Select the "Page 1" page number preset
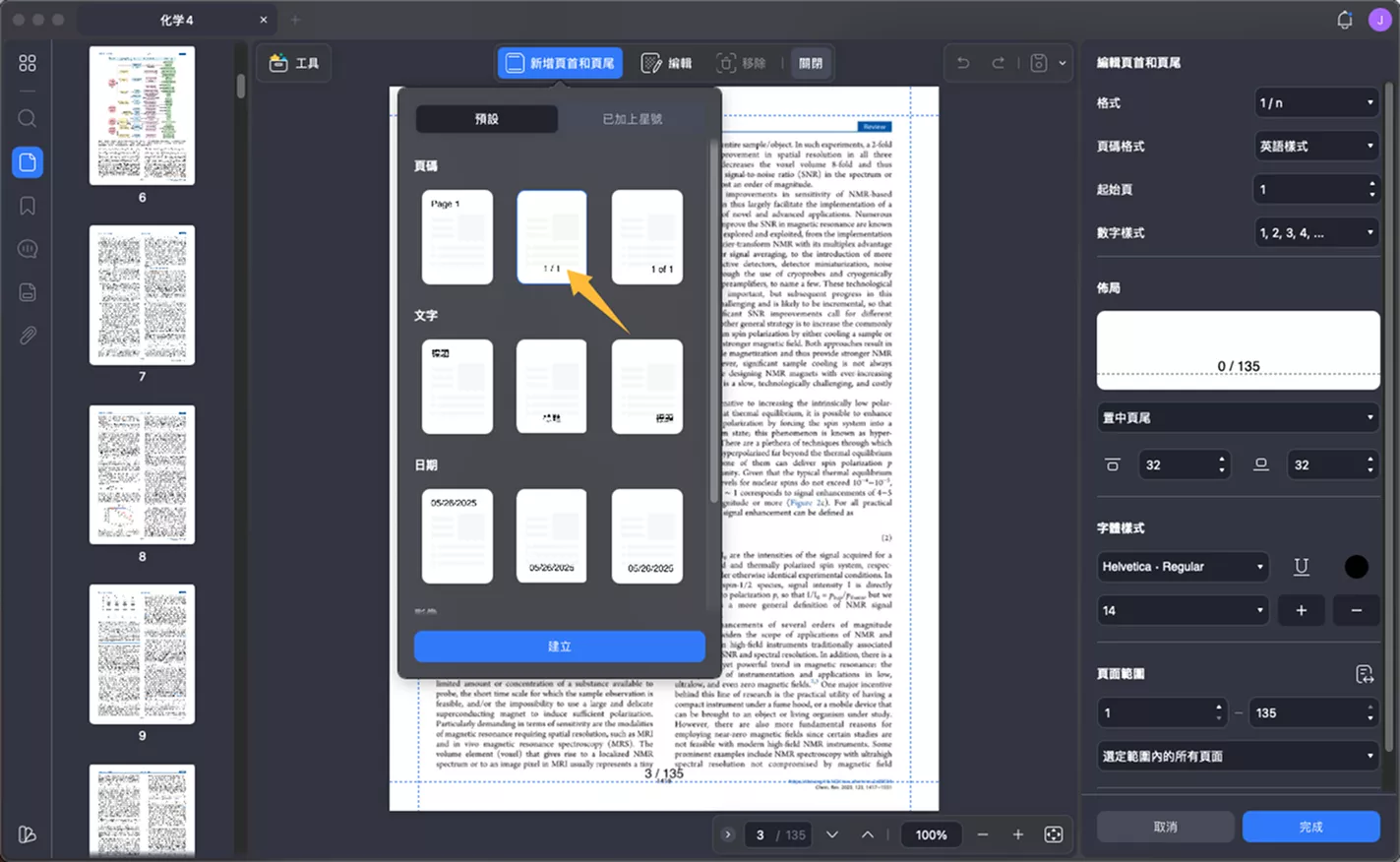 click(457, 237)
